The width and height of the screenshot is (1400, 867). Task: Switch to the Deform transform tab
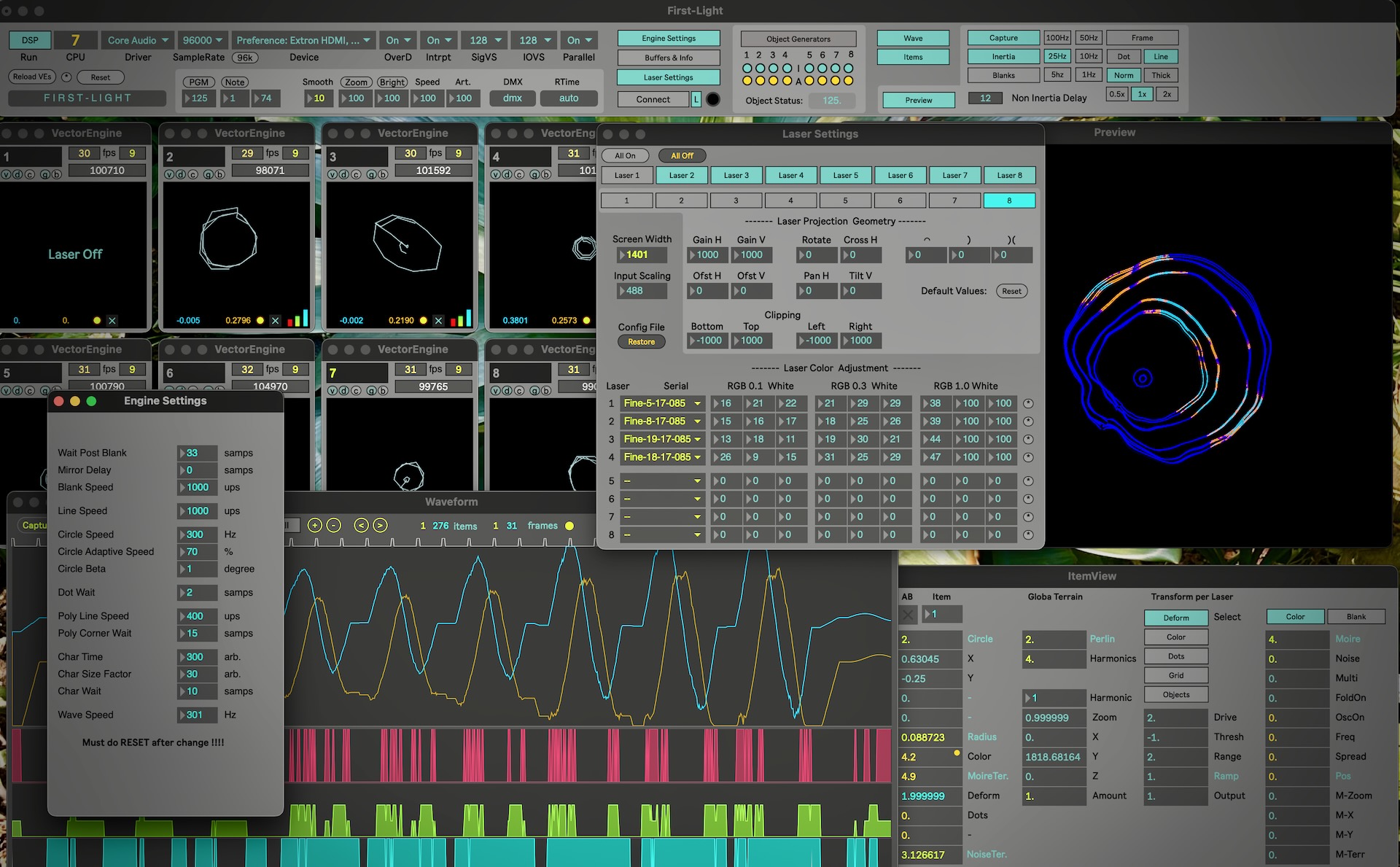pyautogui.click(x=1175, y=618)
